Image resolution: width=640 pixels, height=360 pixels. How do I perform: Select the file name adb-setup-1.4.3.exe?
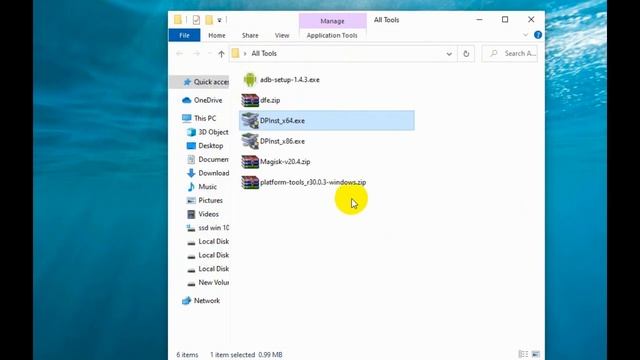point(290,80)
